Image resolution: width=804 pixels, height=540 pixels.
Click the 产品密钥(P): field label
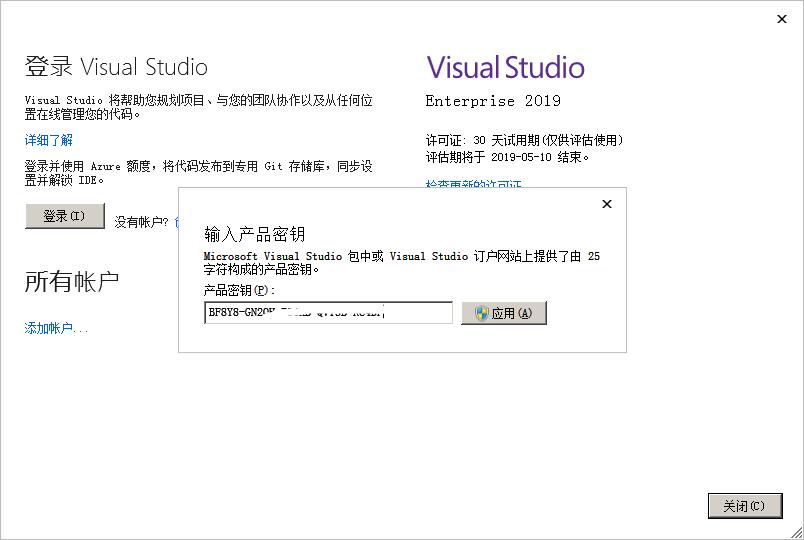tap(239, 291)
